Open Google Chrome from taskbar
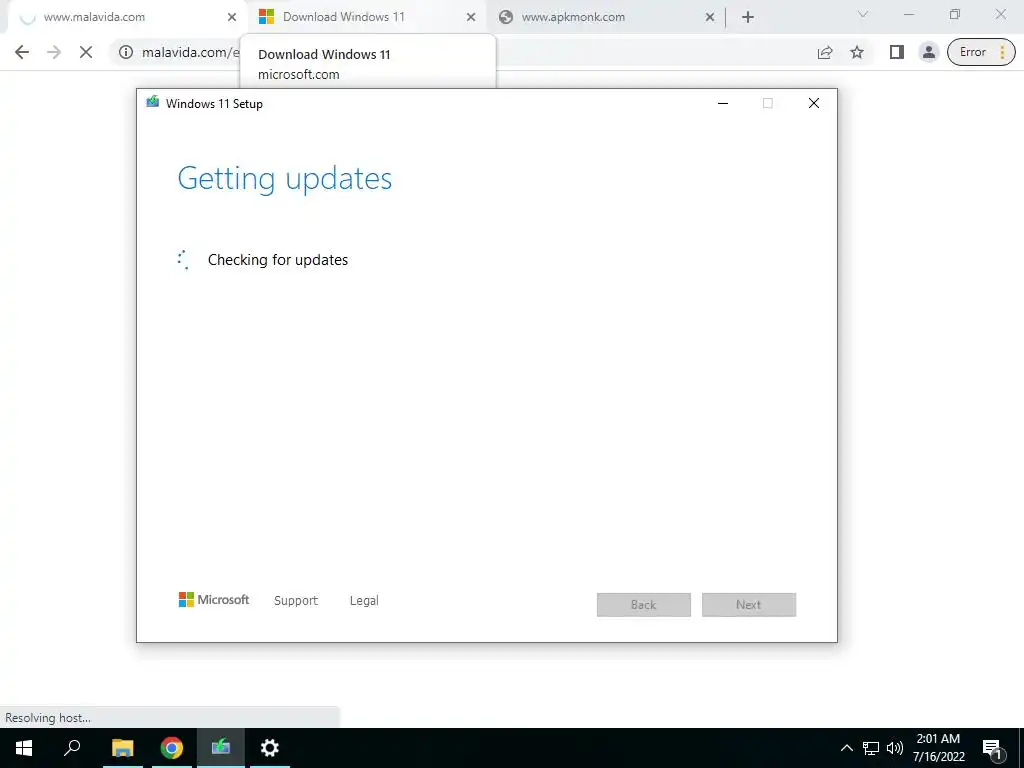 (172, 748)
